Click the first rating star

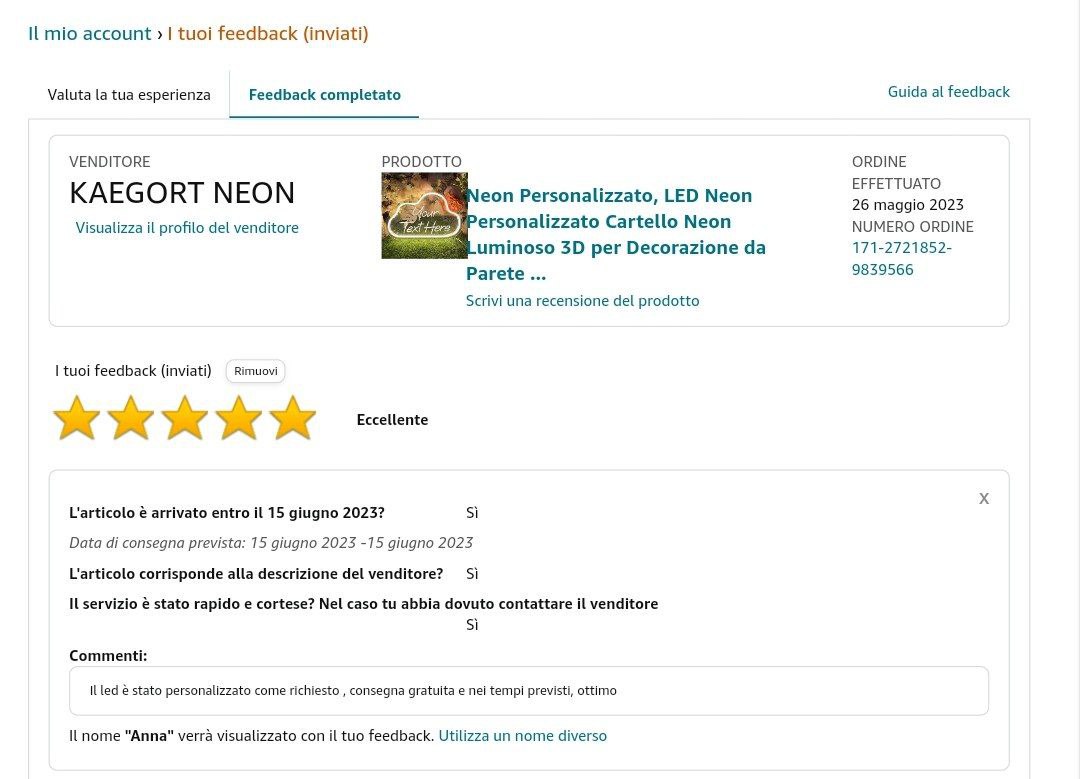coord(76,418)
